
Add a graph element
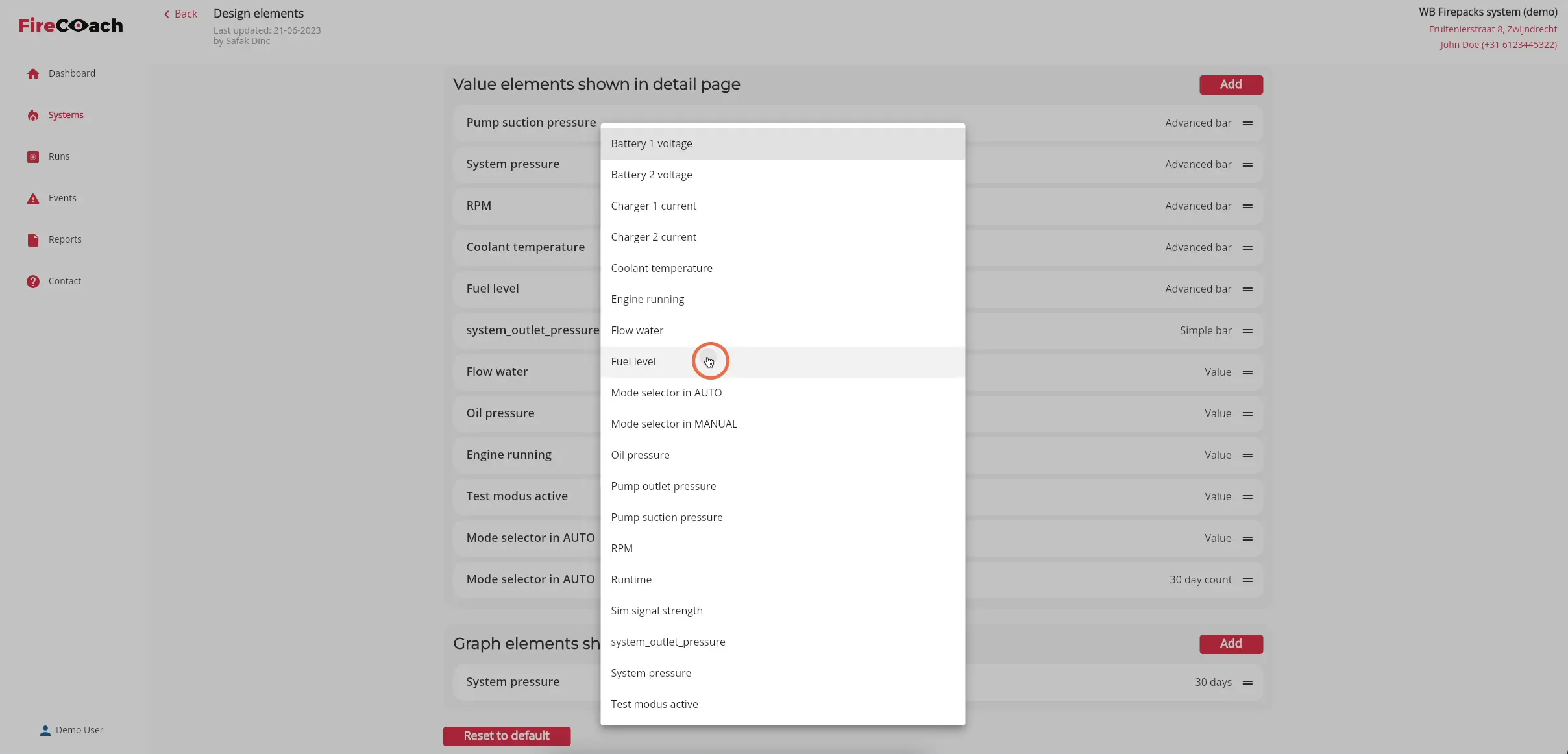pyautogui.click(x=1231, y=644)
